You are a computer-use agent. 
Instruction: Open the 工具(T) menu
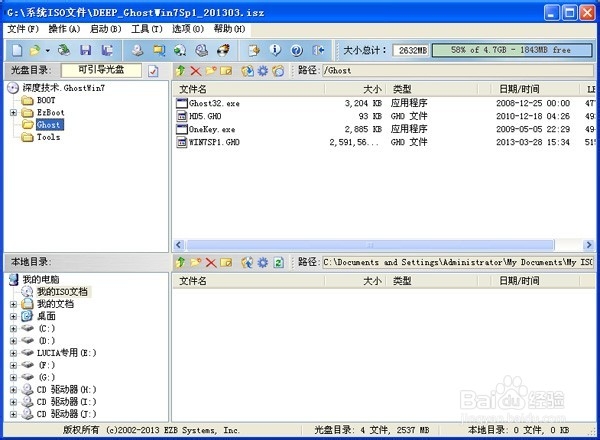(147, 29)
